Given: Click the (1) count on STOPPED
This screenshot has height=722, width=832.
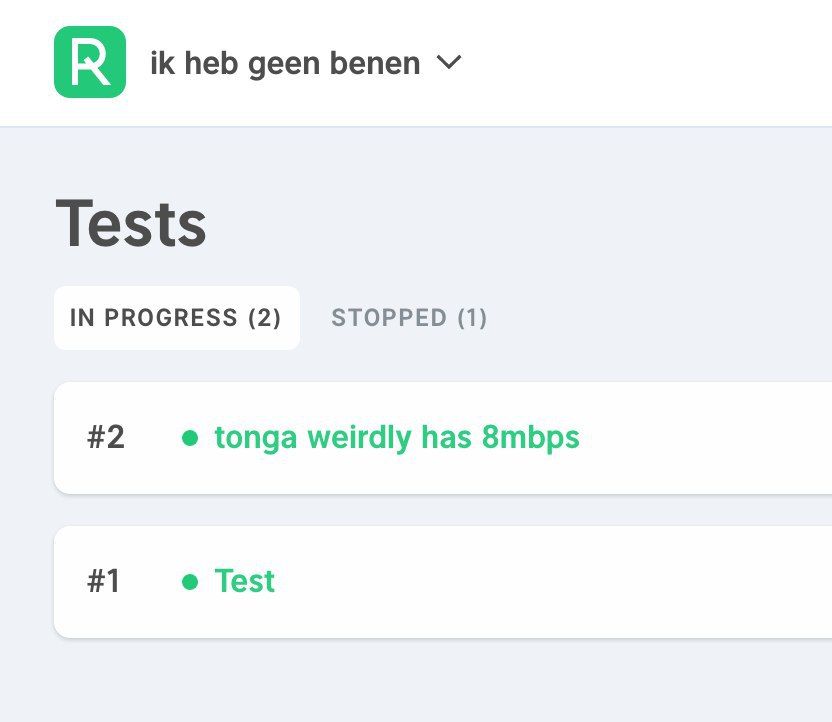Looking at the screenshot, I should point(472,318).
